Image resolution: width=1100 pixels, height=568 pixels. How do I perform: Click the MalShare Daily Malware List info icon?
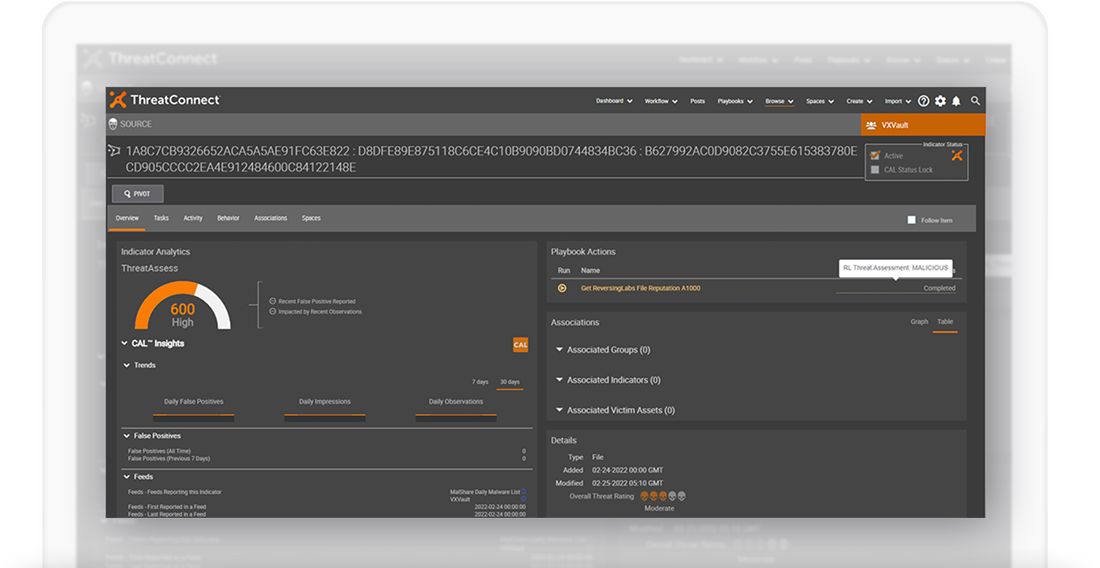click(524, 492)
